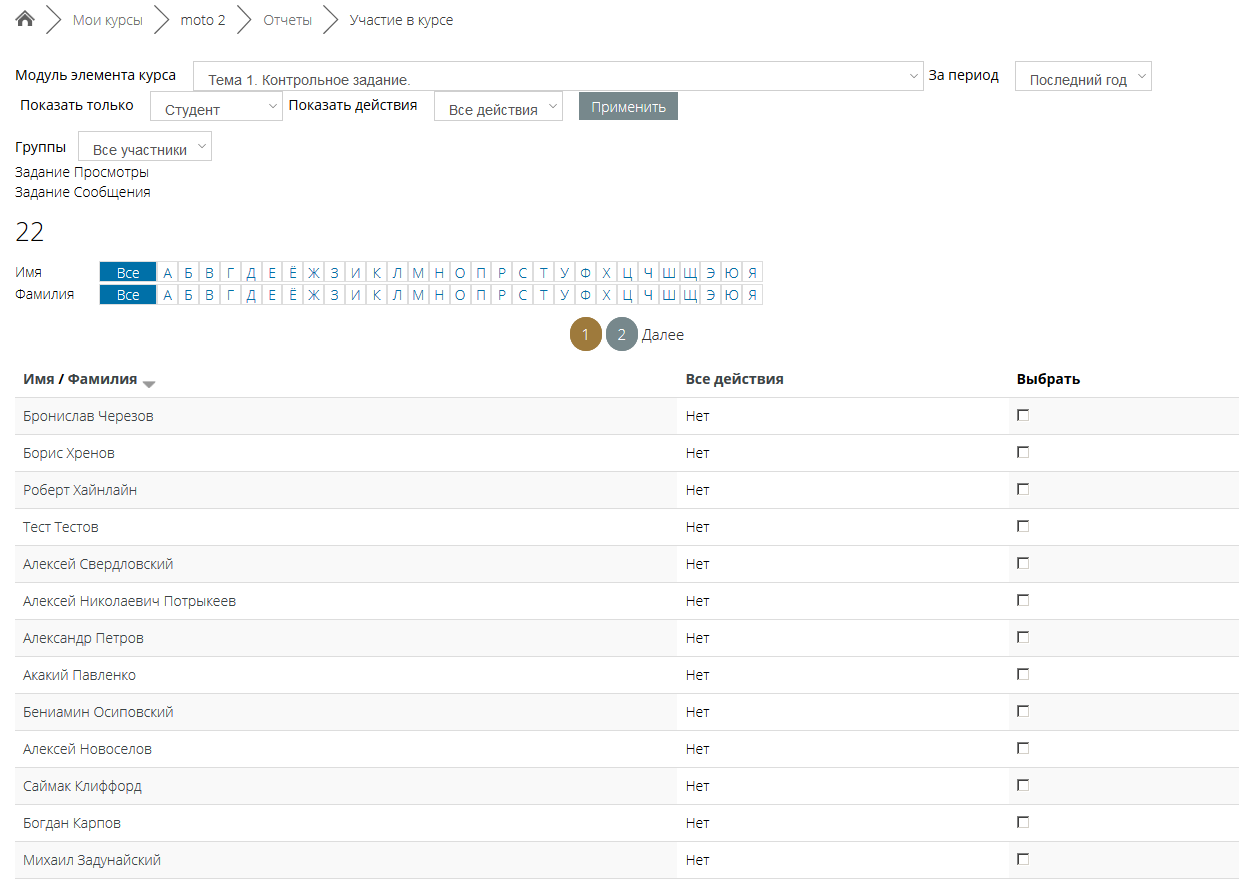1250x880 pixels.
Task: Navigate to Отчеты breadcrumb item
Action: point(287,20)
